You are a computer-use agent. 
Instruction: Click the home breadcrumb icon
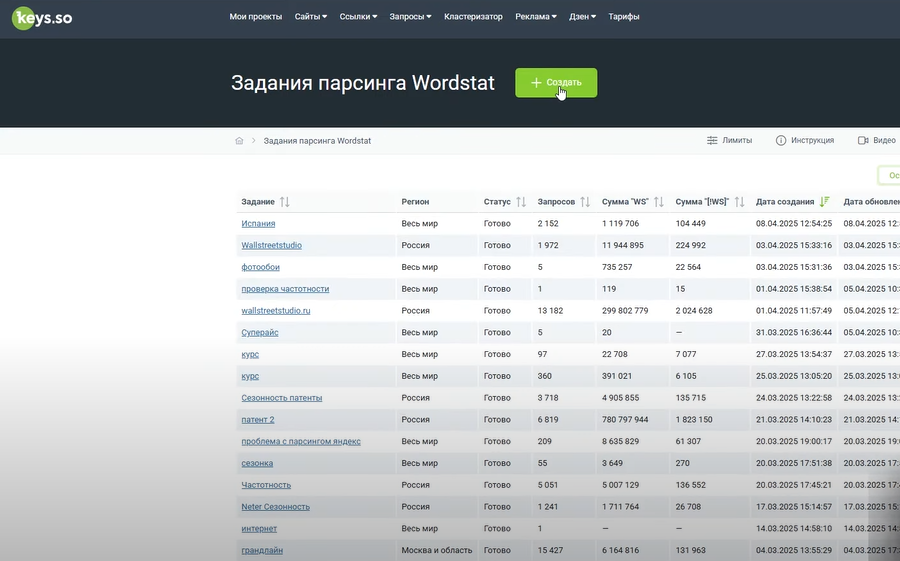coord(239,141)
